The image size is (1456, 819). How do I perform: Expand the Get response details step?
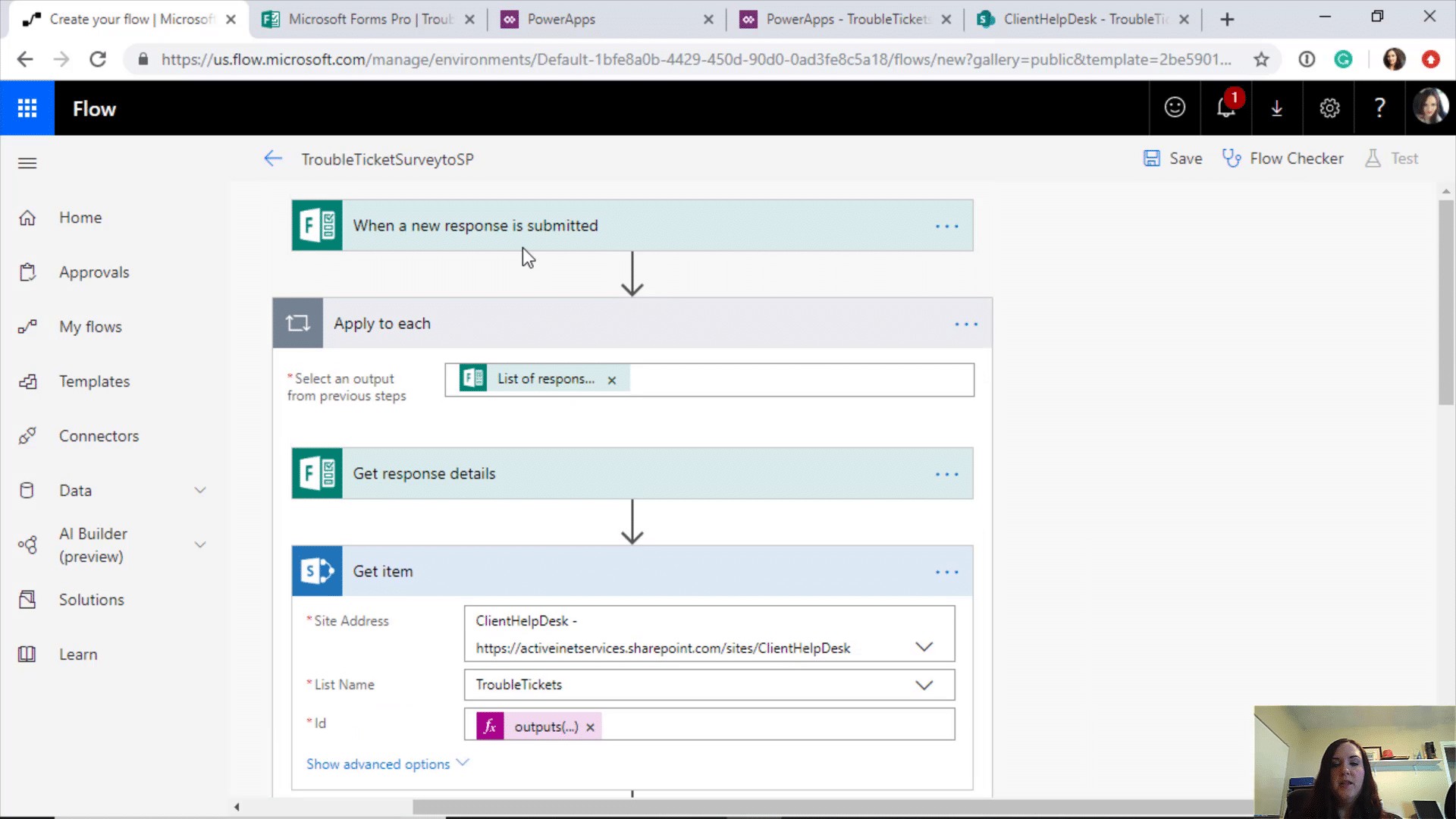(x=632, y=473)
